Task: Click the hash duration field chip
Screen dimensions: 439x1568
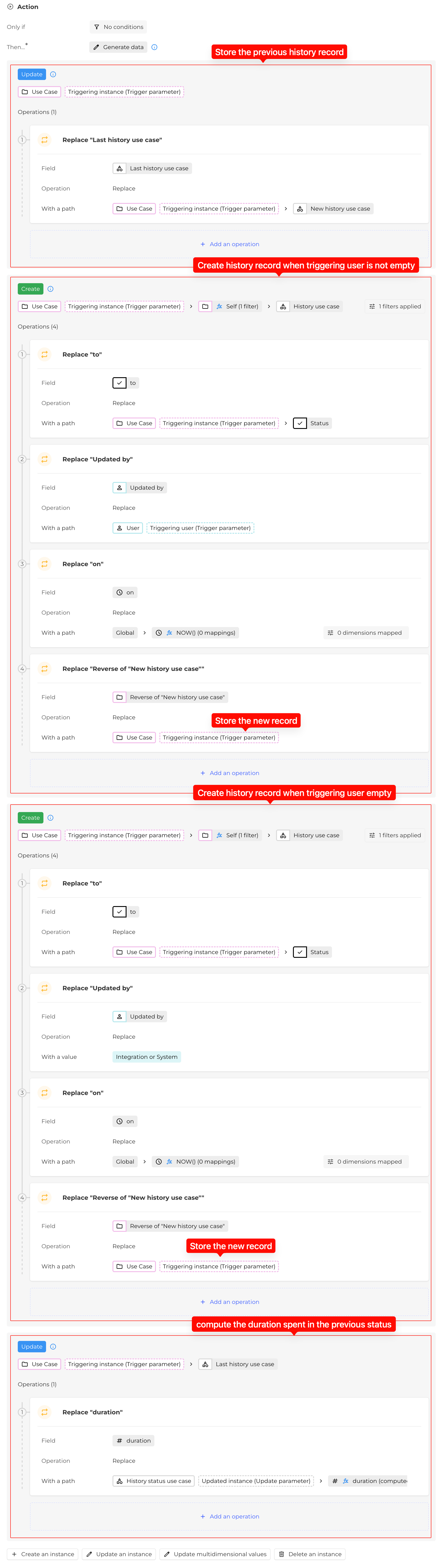Action: (x=133, y=1441)
